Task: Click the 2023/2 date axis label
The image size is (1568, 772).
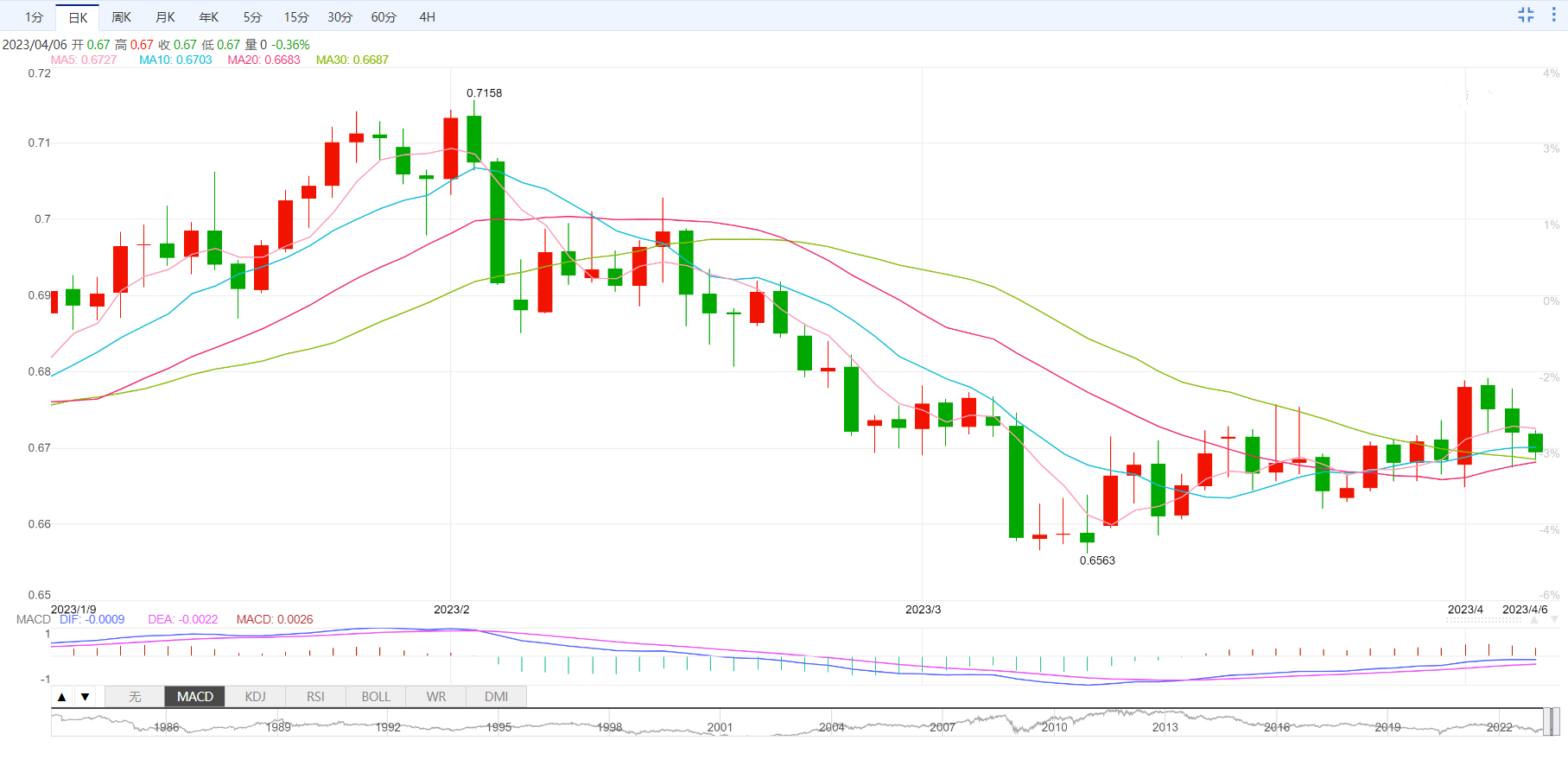Action: coord(452,610)
